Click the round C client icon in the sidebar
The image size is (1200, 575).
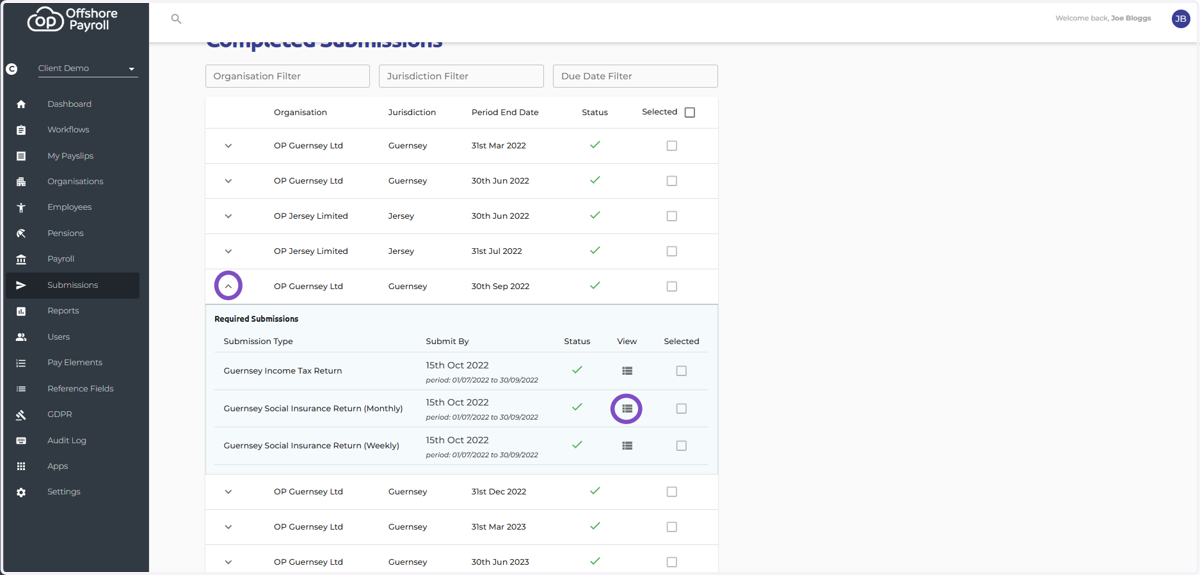coord(12,69)
